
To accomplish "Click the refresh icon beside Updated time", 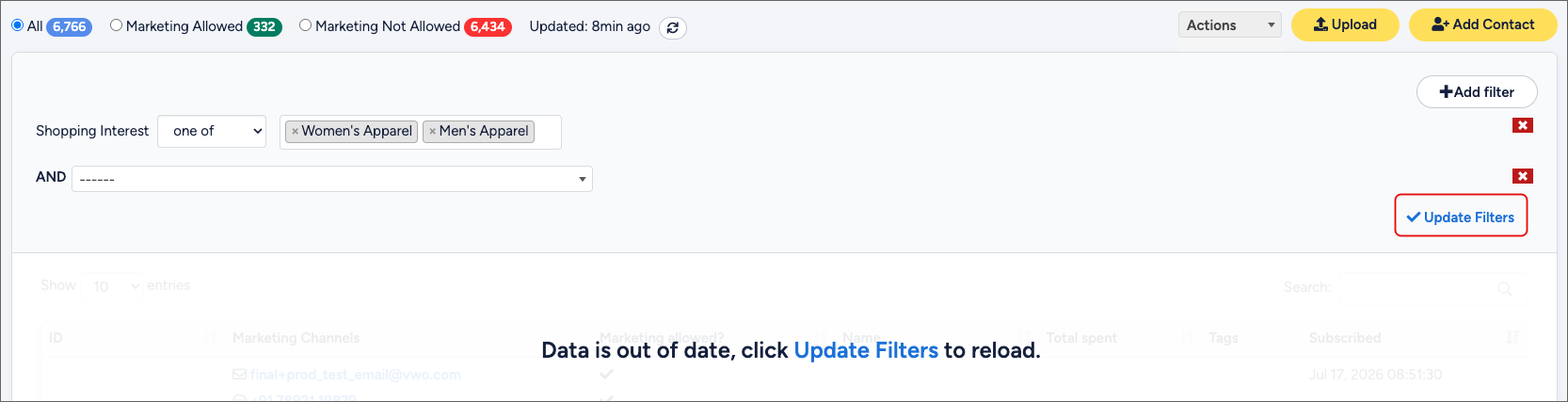I will click(672, 27).
